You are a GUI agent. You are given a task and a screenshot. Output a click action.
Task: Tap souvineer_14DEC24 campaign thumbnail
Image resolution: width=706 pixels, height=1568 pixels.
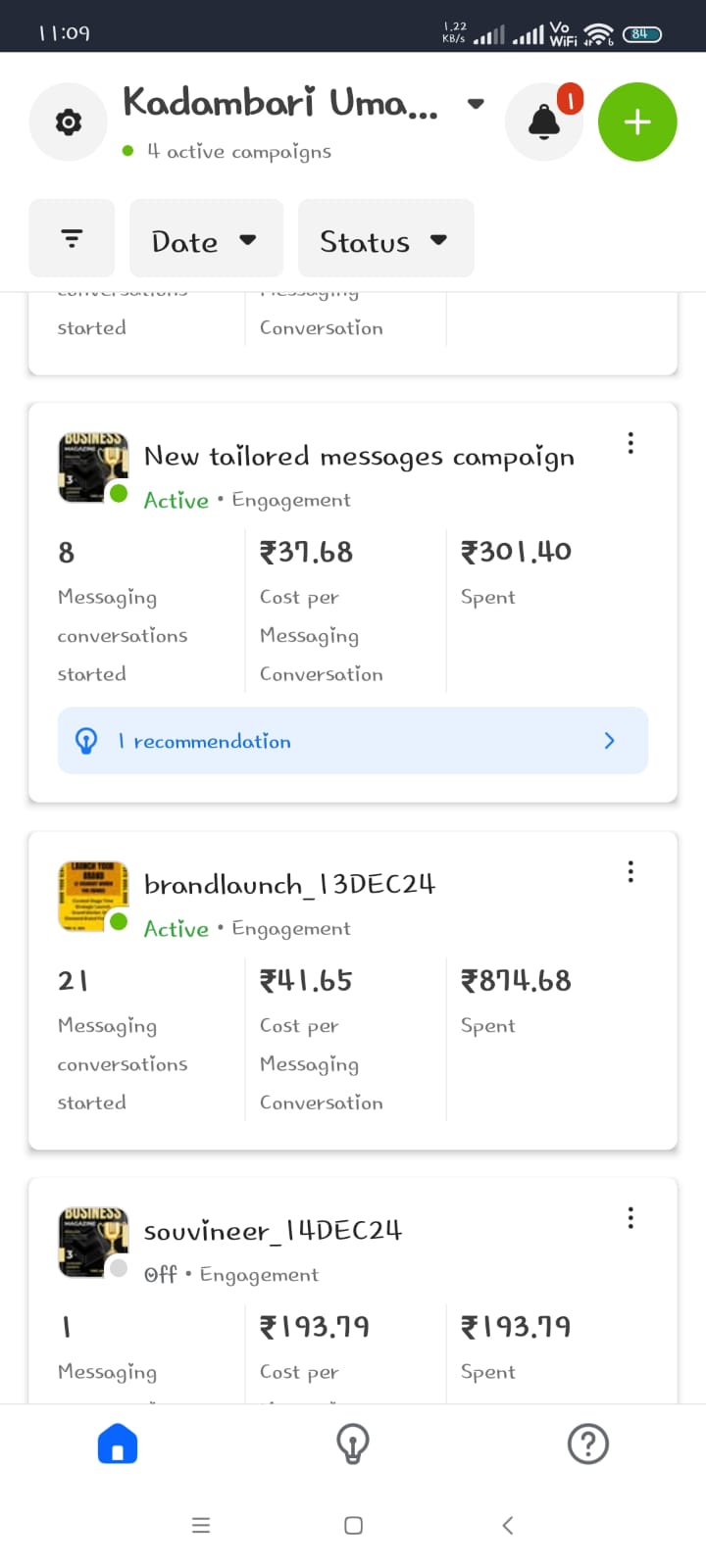pyautogui.click(x=92, y=1241)
